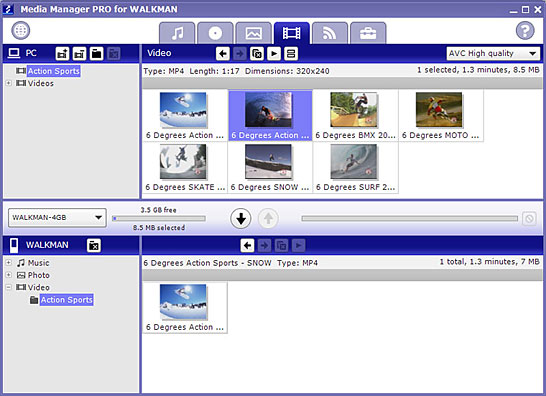Switch to the Photo tab icon
Viewport: 546px width, 396px height.
[x=254, y=33]
